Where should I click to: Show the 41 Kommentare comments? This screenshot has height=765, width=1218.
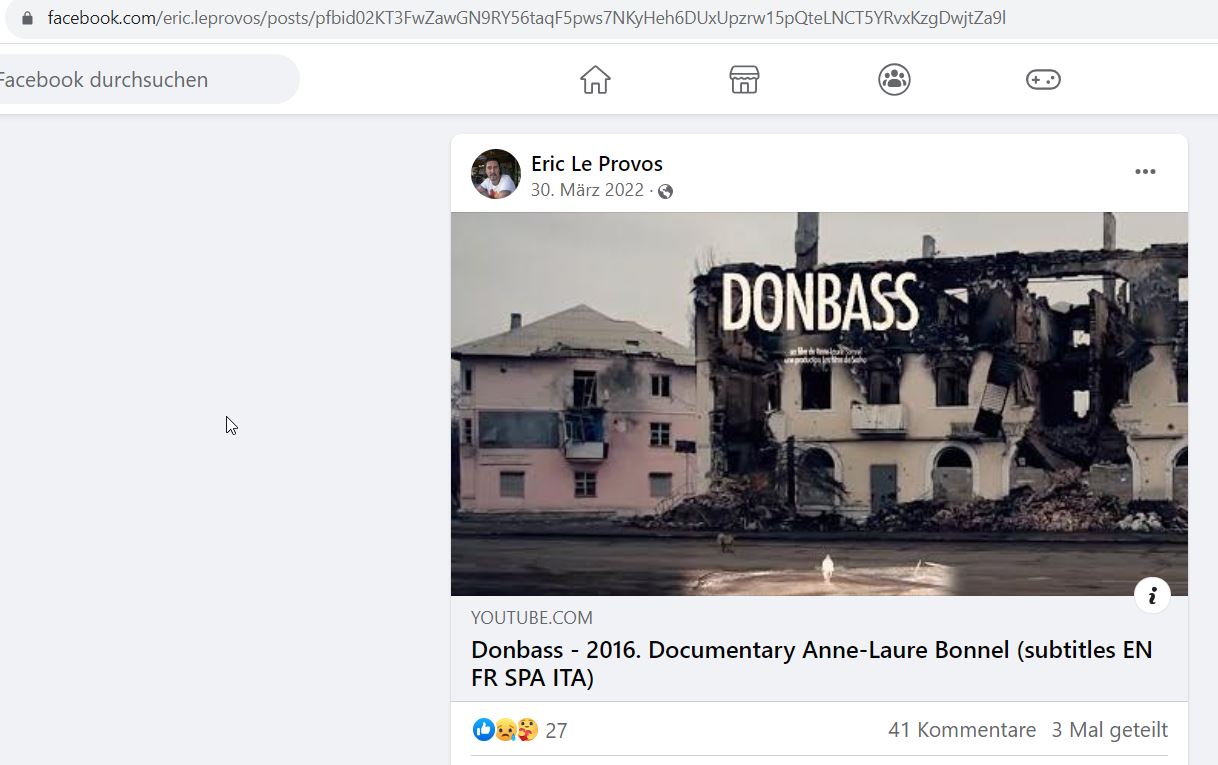point(962,730)
